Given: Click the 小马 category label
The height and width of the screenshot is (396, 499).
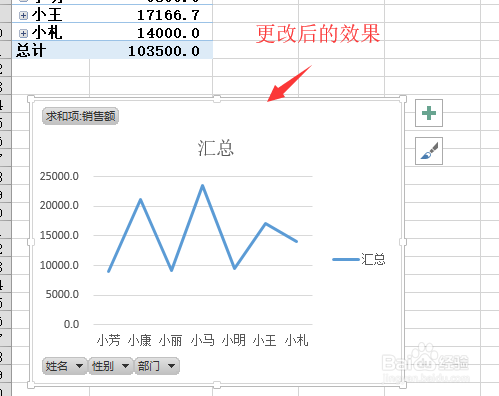Looking at the screenshot, I should (x=202, y=340).
